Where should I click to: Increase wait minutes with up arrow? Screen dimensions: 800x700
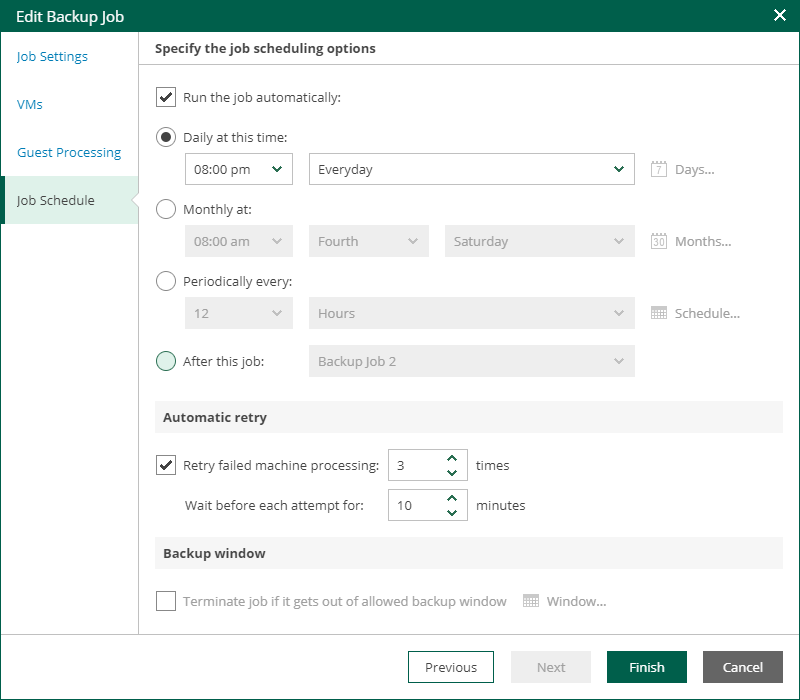(x=452, y=499)
